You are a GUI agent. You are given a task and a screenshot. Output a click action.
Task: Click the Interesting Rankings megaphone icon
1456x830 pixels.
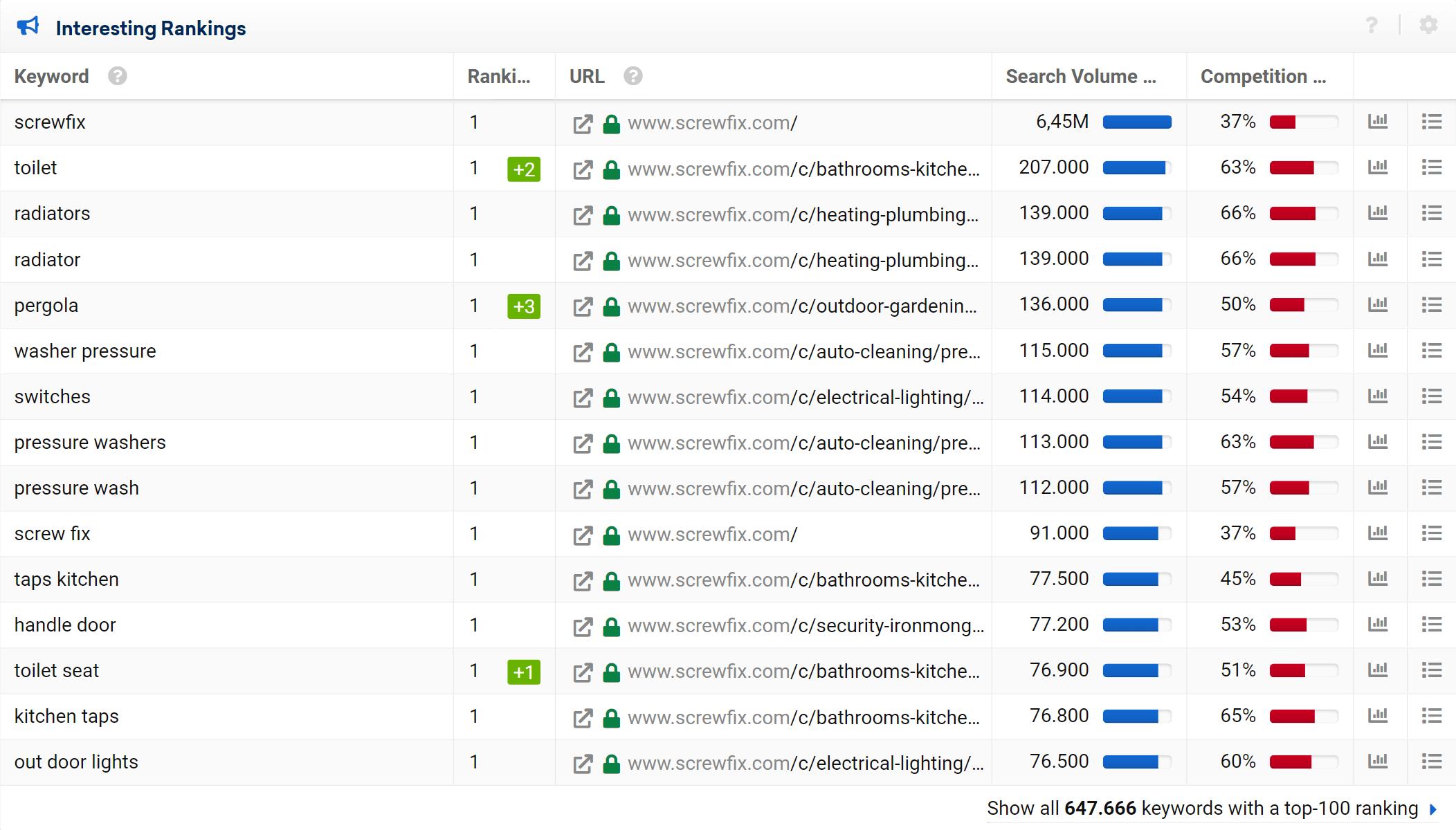click(x=28, y=26)
